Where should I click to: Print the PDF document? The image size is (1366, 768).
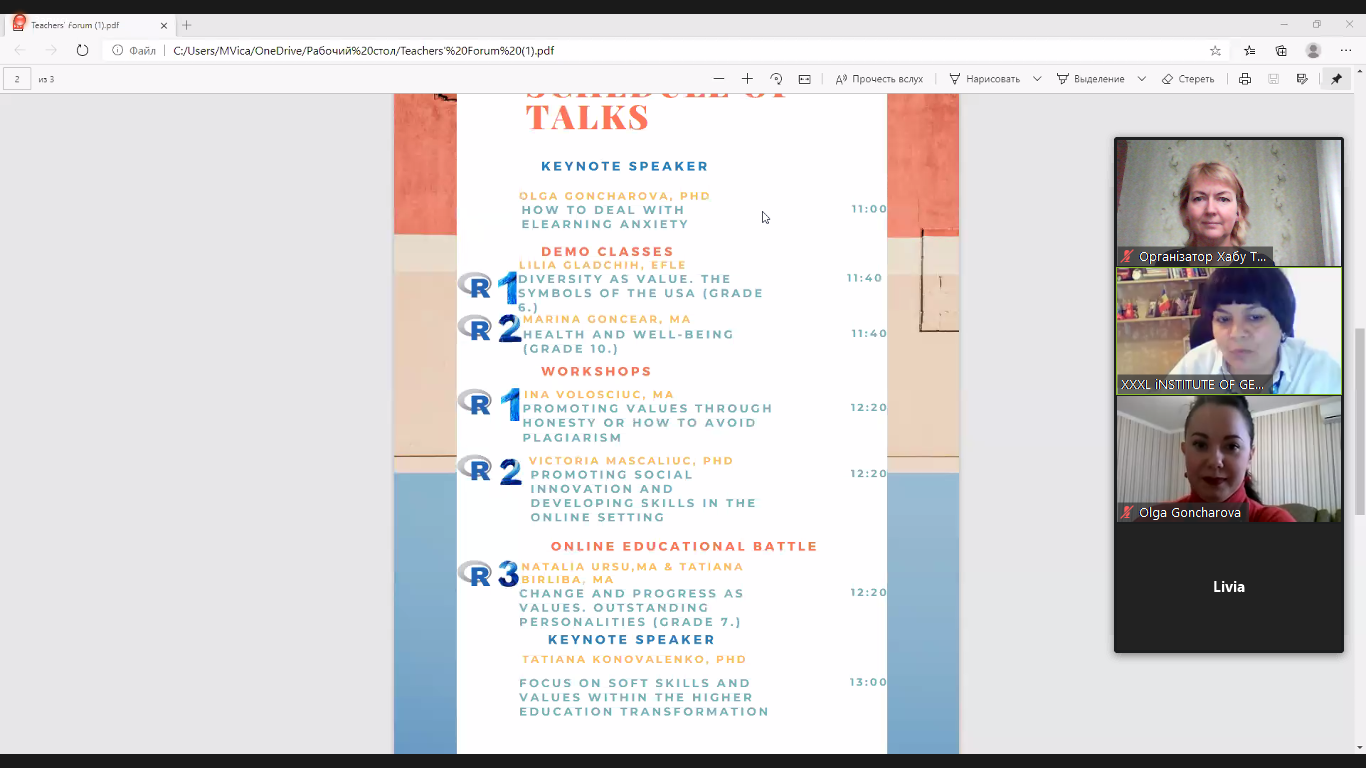click(x=1245, y=79)
